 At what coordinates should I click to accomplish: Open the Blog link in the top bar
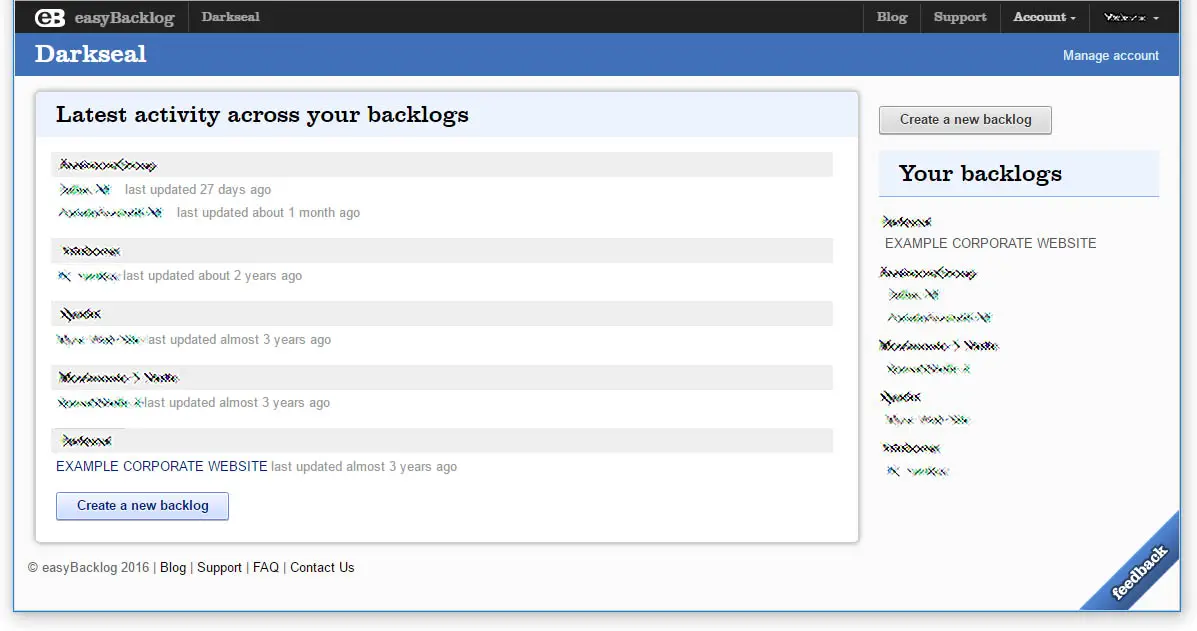[x=892, y=17]
